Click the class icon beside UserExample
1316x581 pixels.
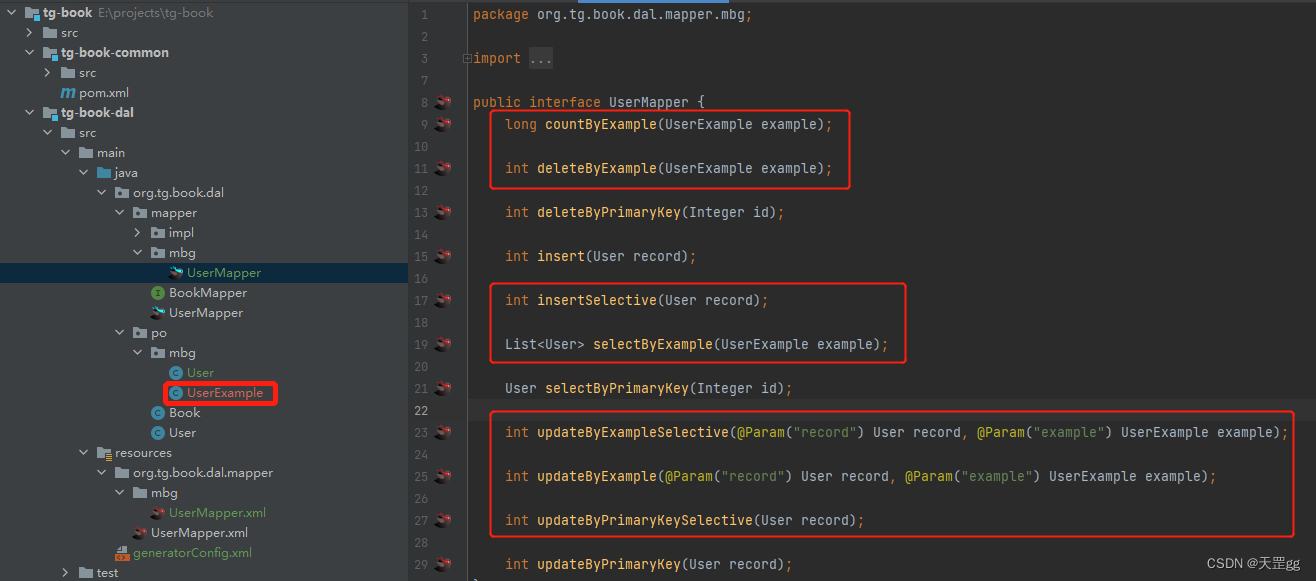pos(176,393)
